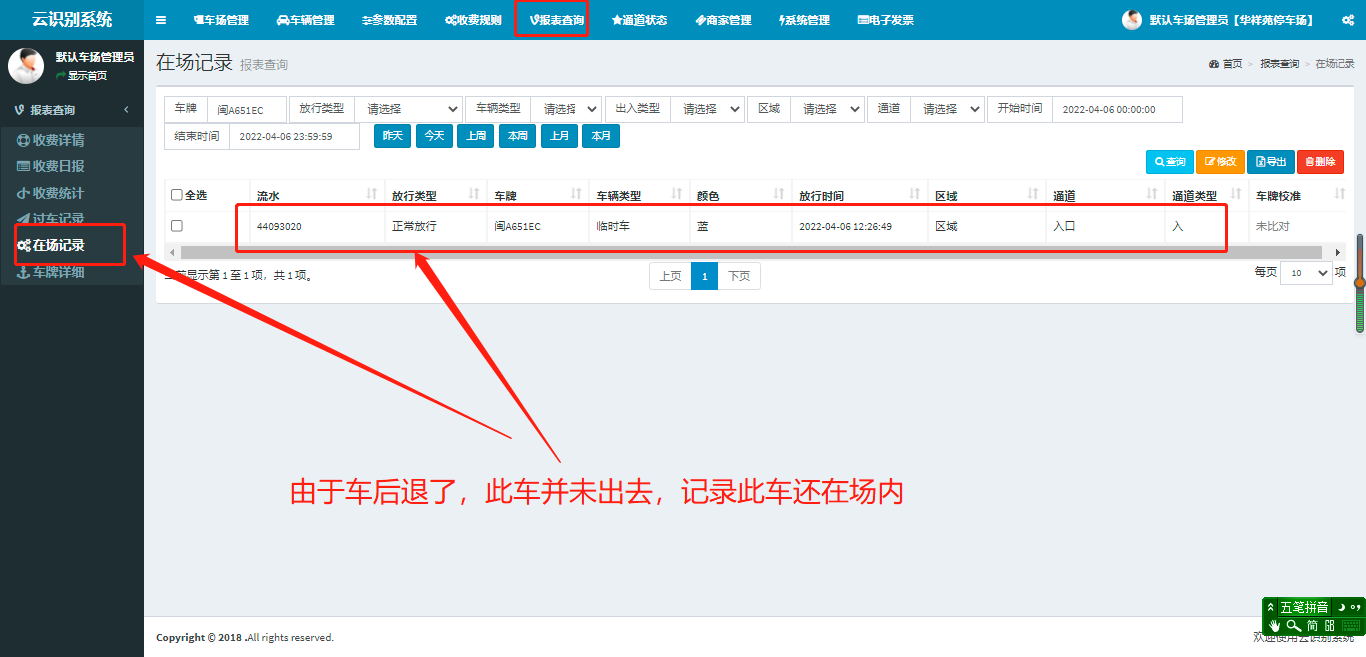Screen dimensions: 1366x657
Task: Open 电子发票 in the top menu
Action: pos(885,20)
